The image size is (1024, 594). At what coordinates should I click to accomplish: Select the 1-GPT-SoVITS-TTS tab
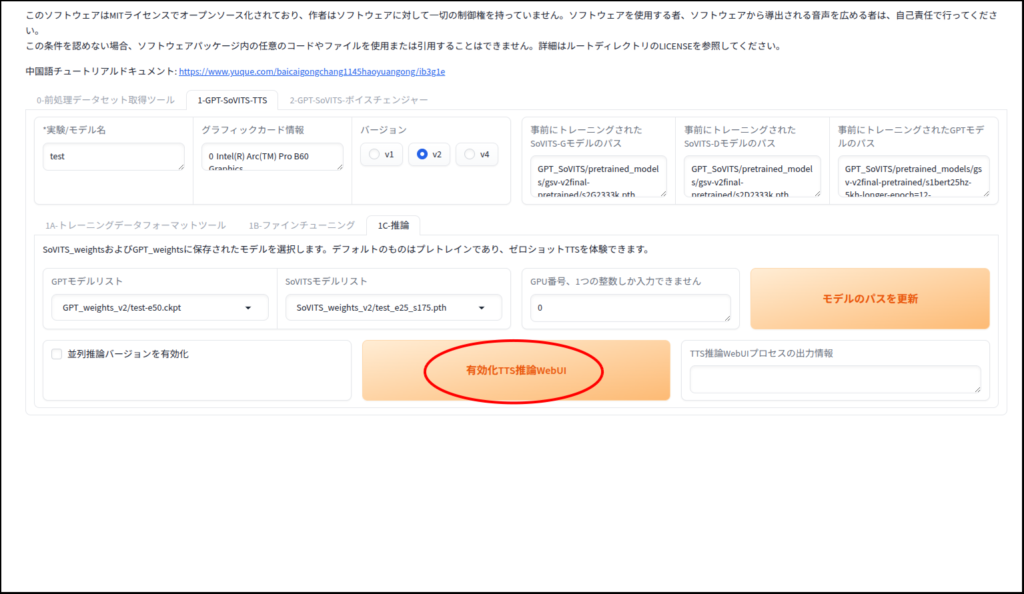tap(232, 100)
